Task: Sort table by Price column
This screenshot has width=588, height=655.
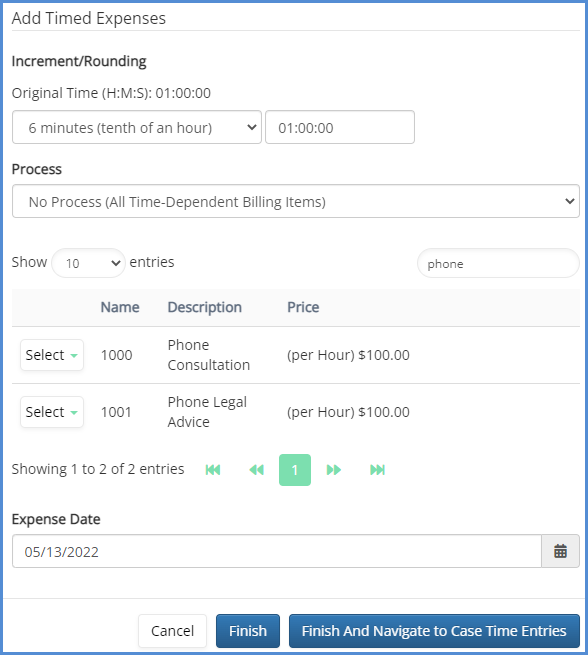Action: [303, 307]
